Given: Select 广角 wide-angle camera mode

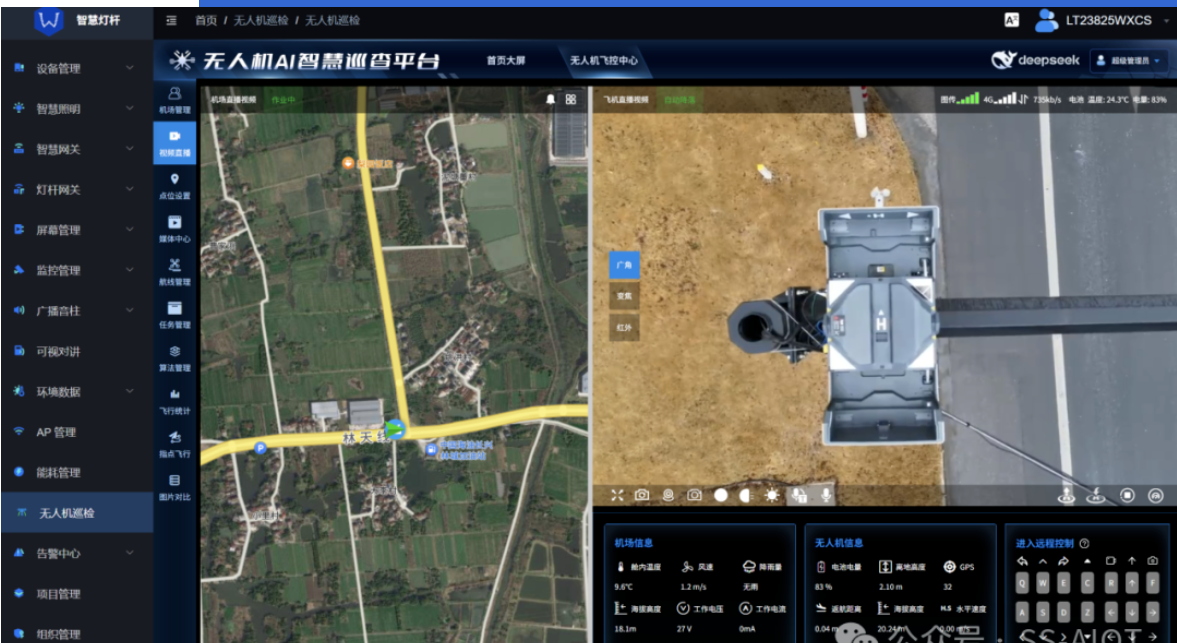Looking at the screenshot, I should coord(624,265).
